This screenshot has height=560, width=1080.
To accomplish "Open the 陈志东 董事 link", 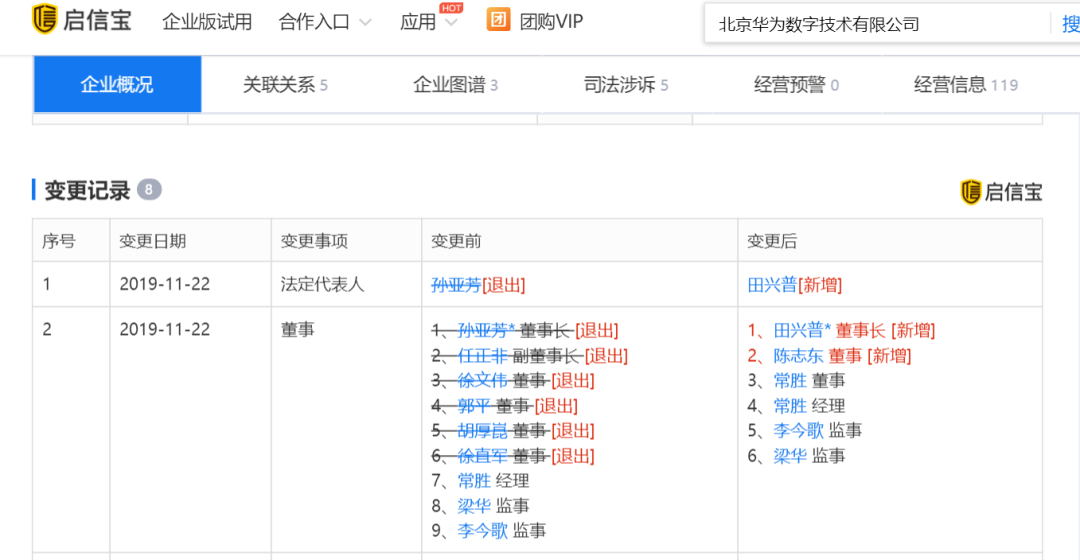I will (798, 356).
